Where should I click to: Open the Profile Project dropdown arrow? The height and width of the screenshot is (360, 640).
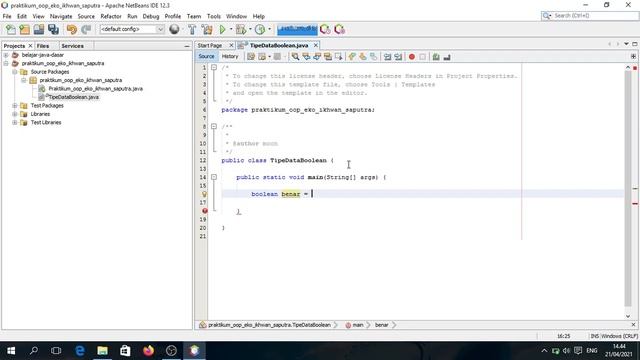[269, 29]
